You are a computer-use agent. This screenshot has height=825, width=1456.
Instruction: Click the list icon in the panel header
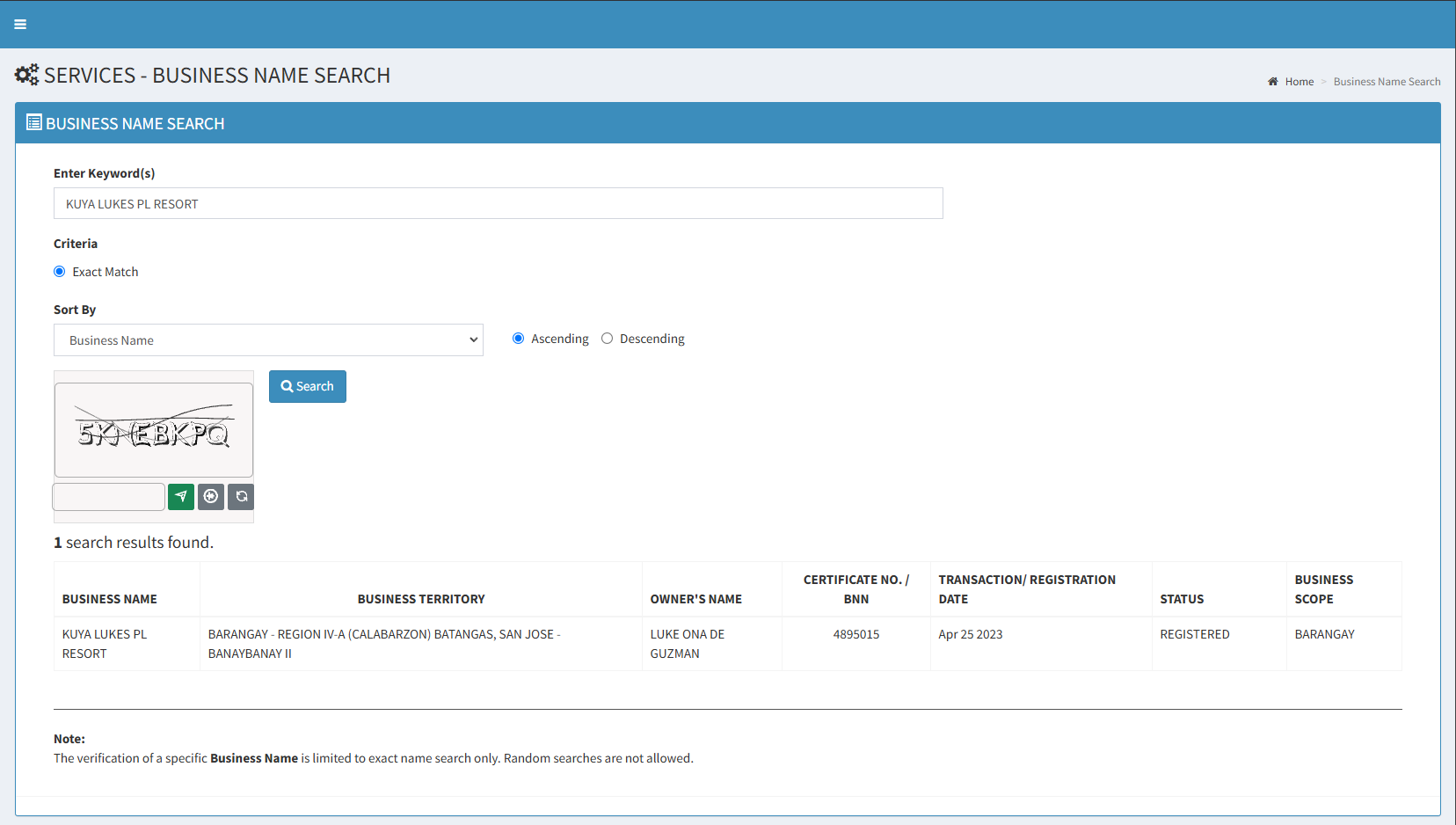(x=34, y=123)
